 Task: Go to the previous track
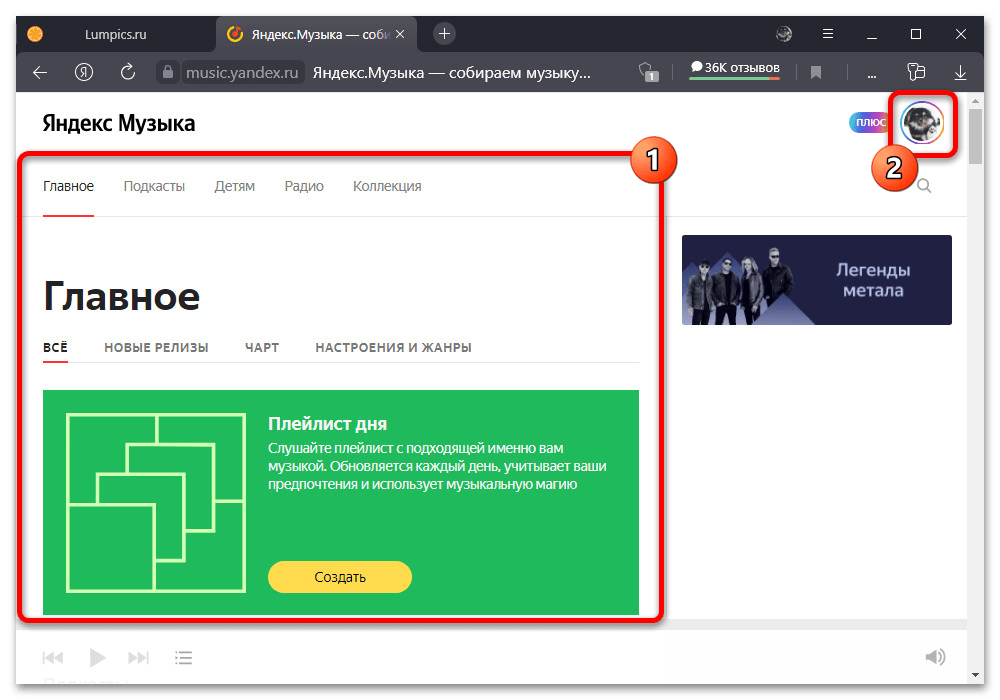pos(53,657)
